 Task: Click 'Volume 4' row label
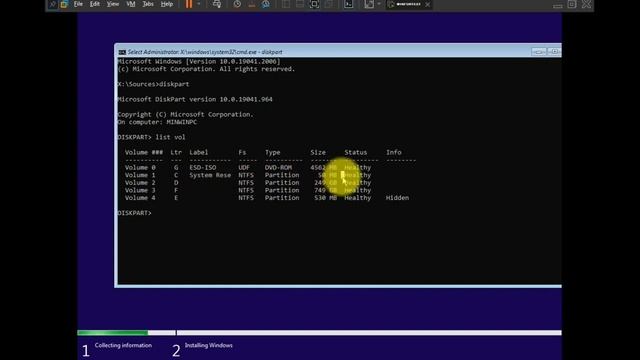tap(140, 198)
